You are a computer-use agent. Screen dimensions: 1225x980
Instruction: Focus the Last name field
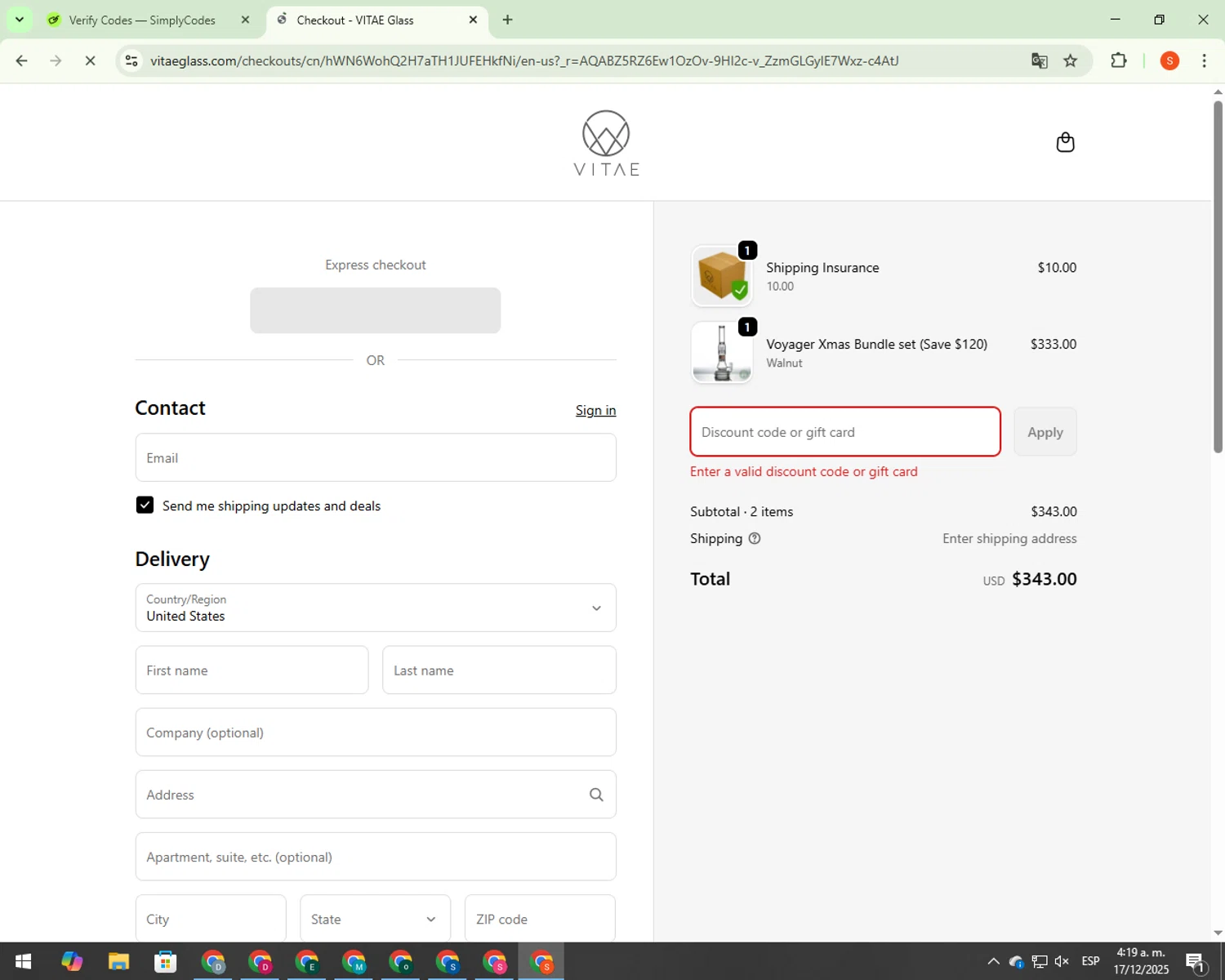(499, 670)
